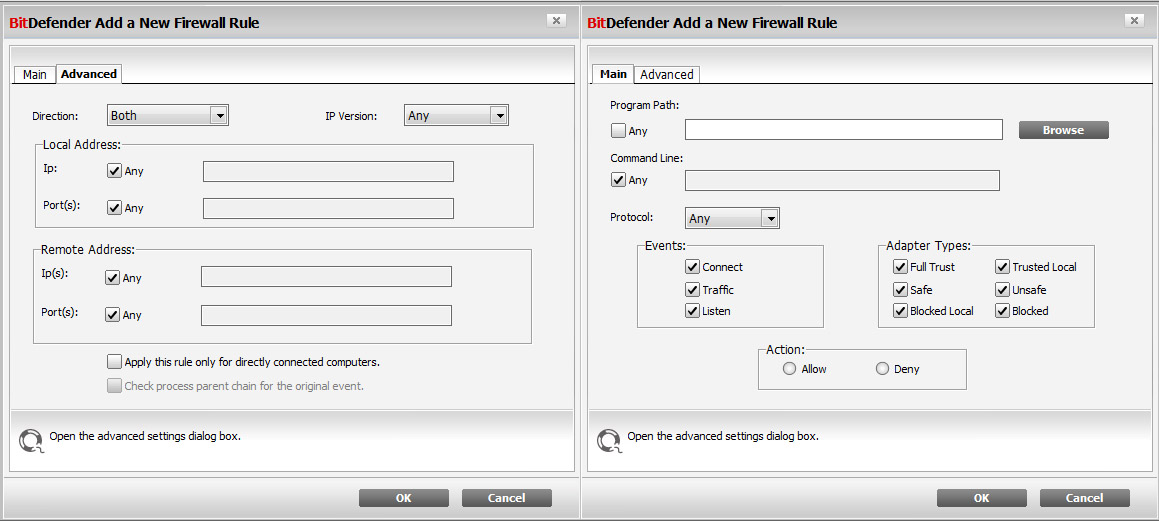Click Cancel in the Advanced dialog

(x=506, y=498)
